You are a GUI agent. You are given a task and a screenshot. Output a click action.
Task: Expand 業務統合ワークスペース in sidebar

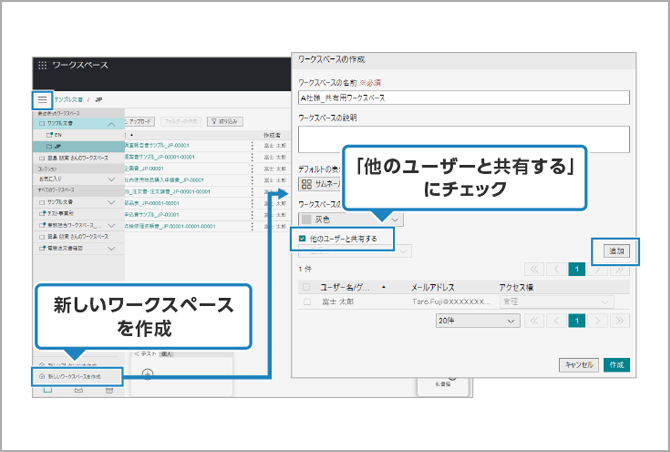click(111, 225)
